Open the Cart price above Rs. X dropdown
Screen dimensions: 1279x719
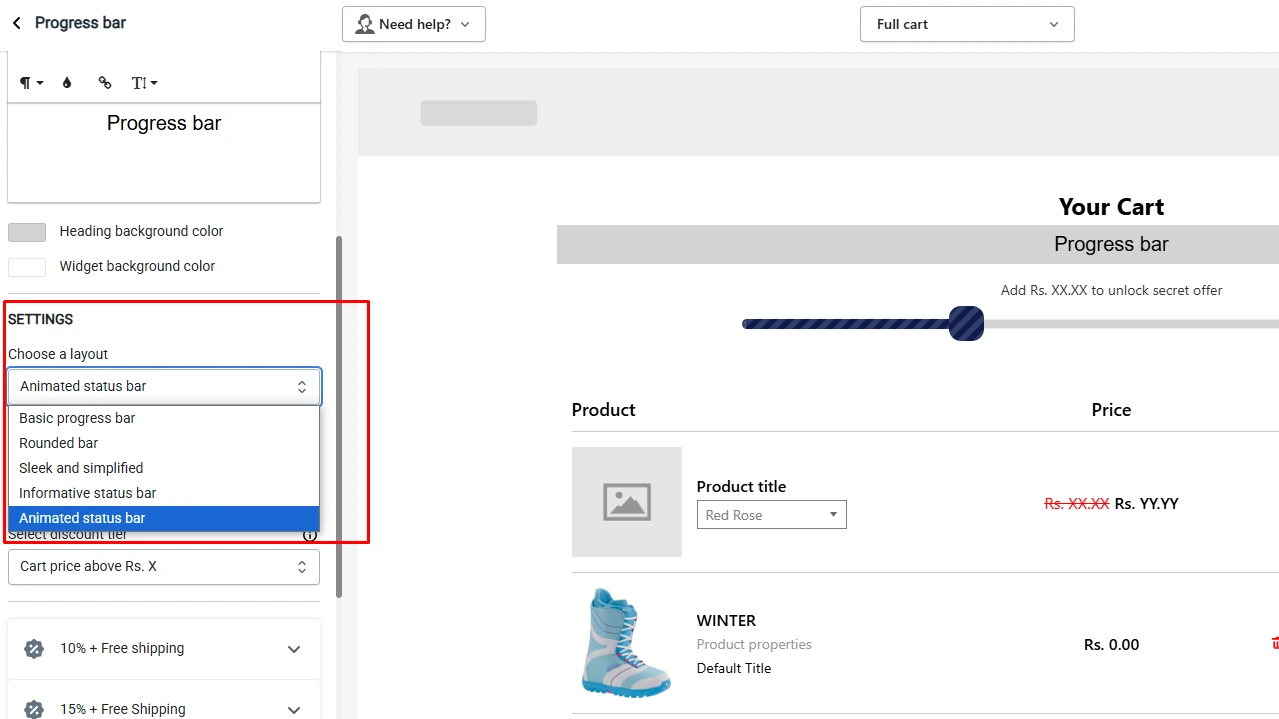pyautogui.click(x=164, y=566)
